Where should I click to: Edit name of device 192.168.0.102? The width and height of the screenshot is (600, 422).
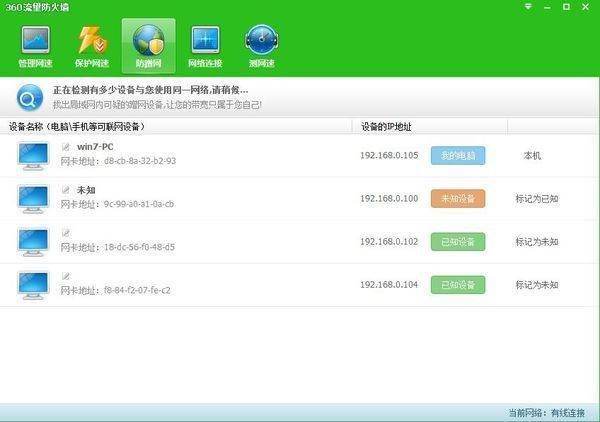coord(66,233)
